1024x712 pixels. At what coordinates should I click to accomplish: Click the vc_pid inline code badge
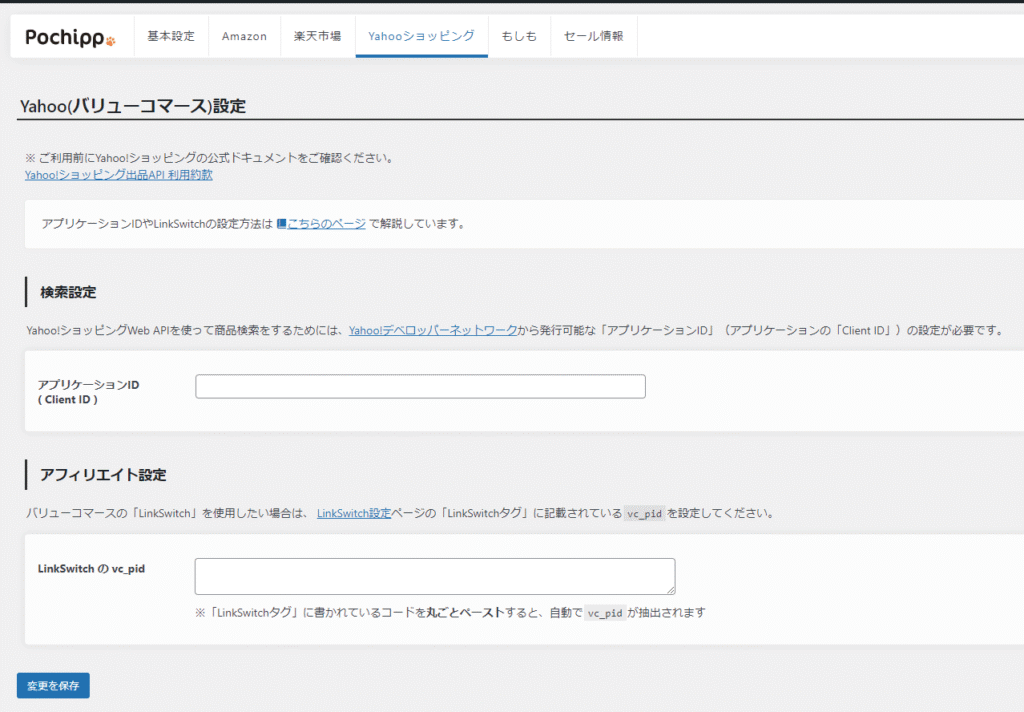pos(645,513)
